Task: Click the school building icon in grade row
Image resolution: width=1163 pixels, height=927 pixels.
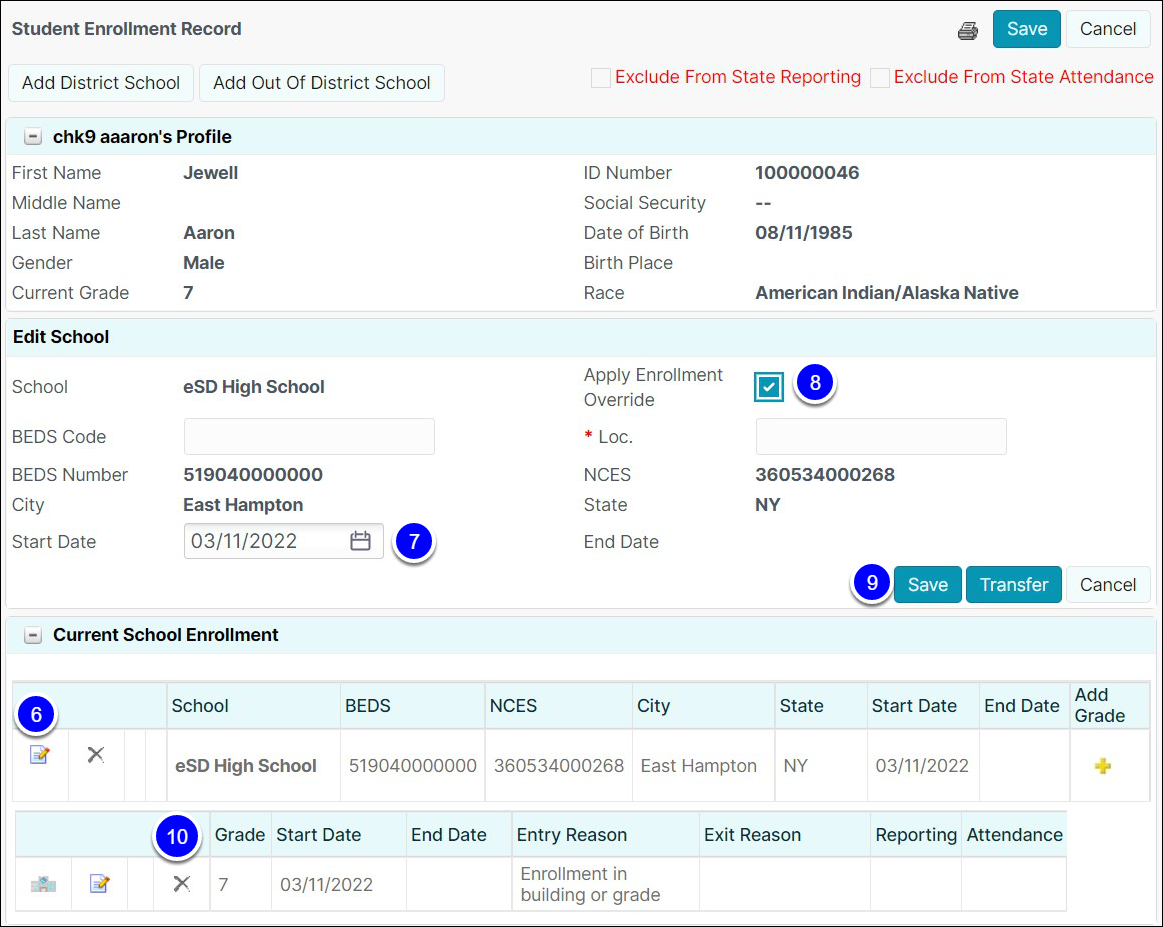Action: pos(43,884)
